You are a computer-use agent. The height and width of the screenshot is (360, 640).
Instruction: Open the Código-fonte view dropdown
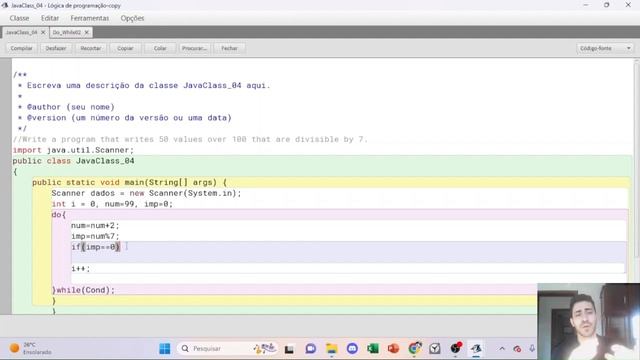[605, 48]
